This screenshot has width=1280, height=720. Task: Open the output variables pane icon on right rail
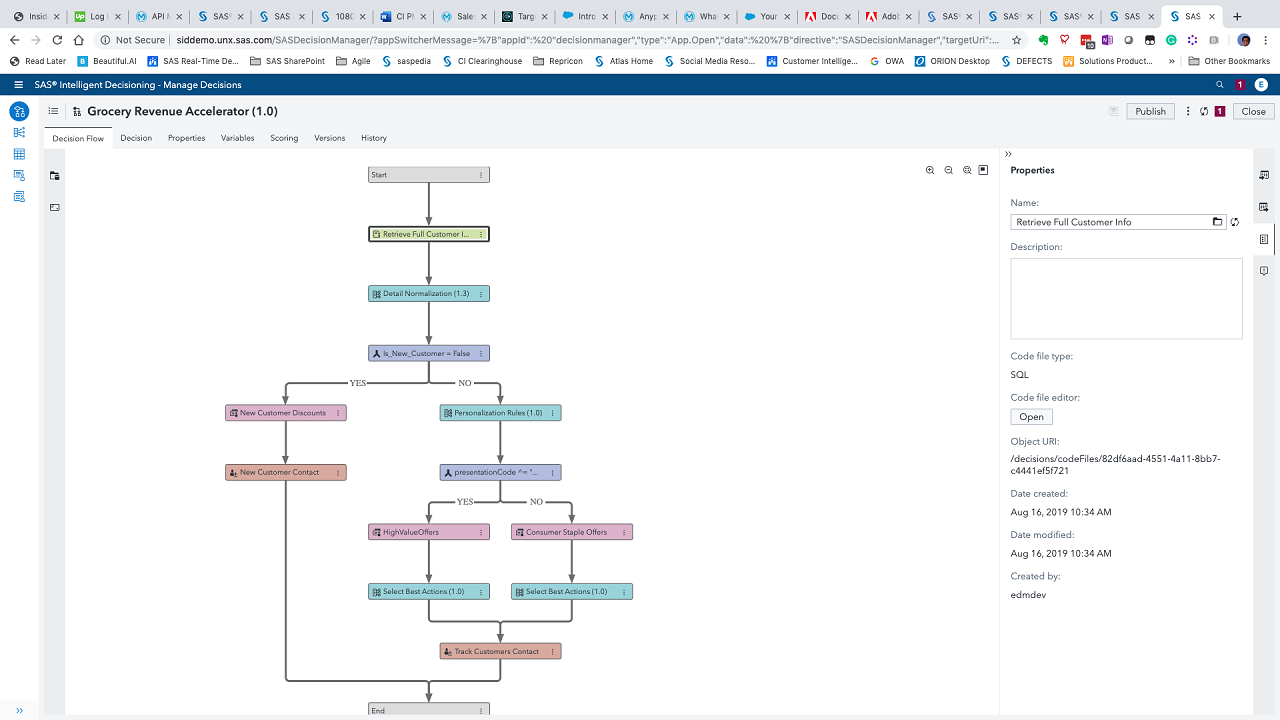(1264, 207)
